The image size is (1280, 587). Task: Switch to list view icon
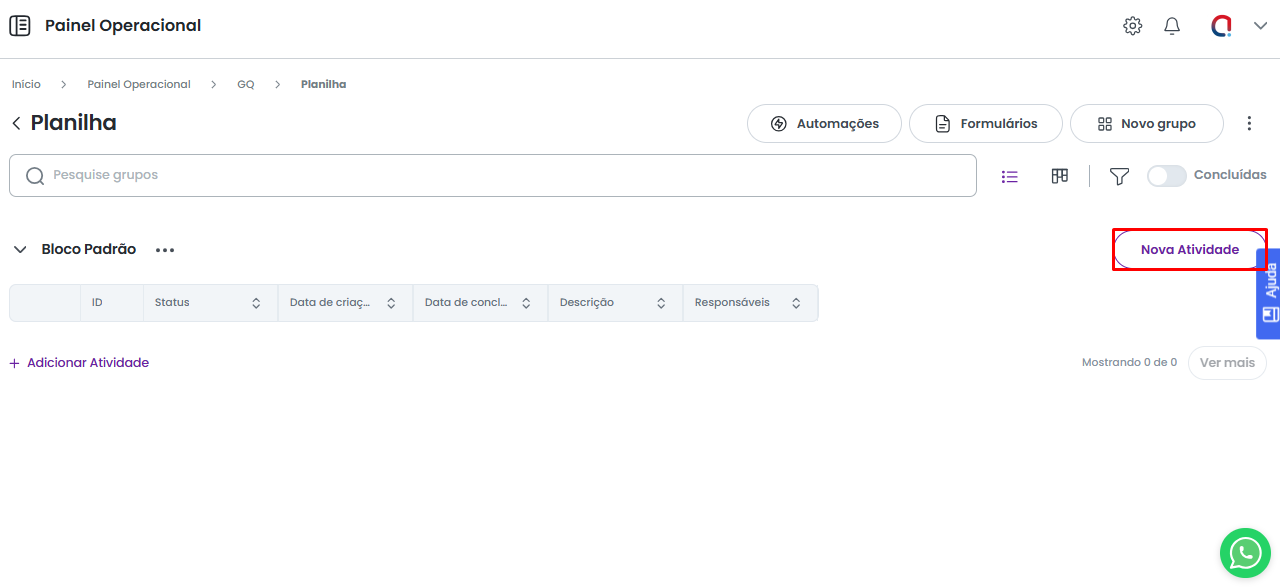coord(1010,176)
